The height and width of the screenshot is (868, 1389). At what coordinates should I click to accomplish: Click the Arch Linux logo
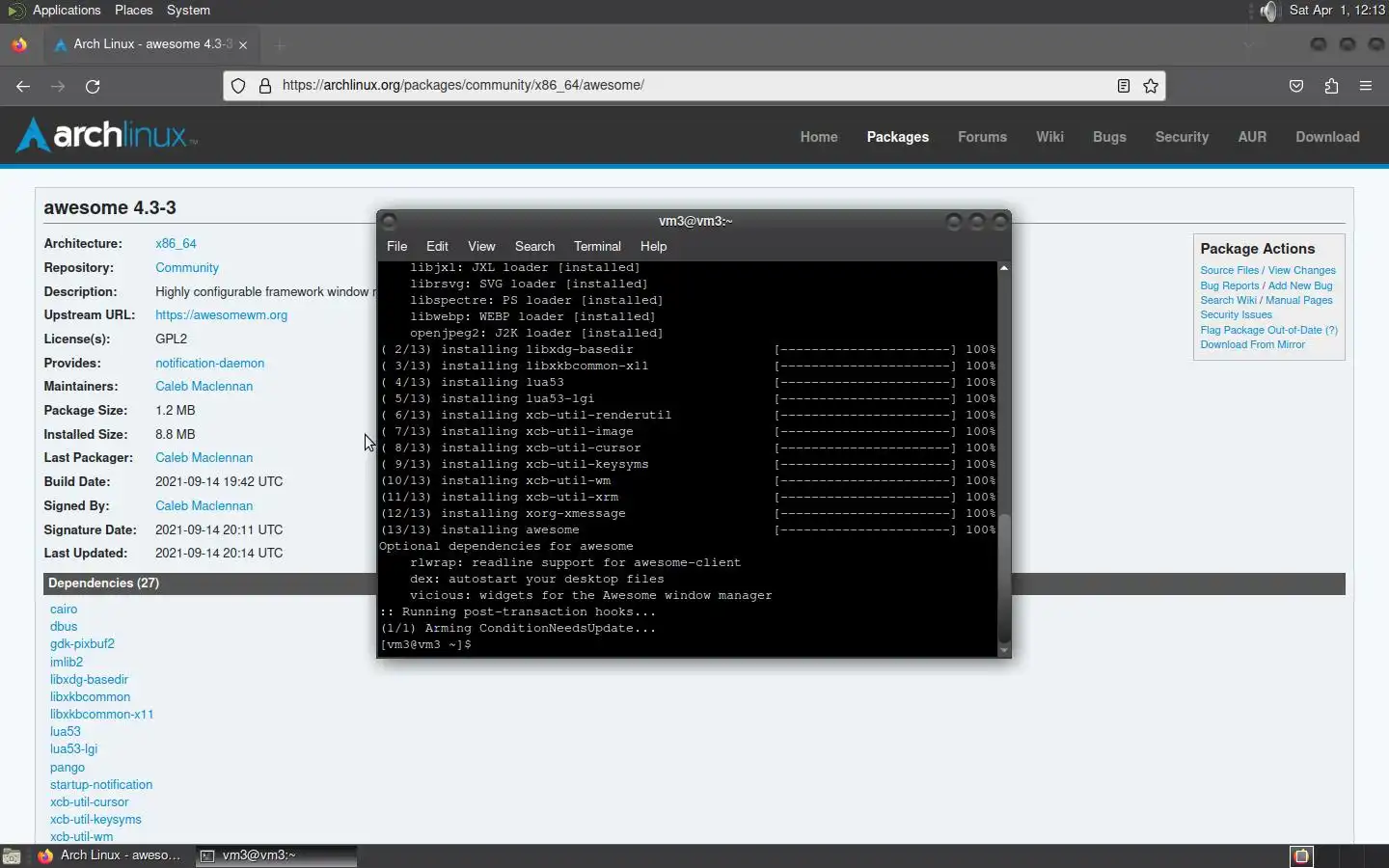[106, 135]
